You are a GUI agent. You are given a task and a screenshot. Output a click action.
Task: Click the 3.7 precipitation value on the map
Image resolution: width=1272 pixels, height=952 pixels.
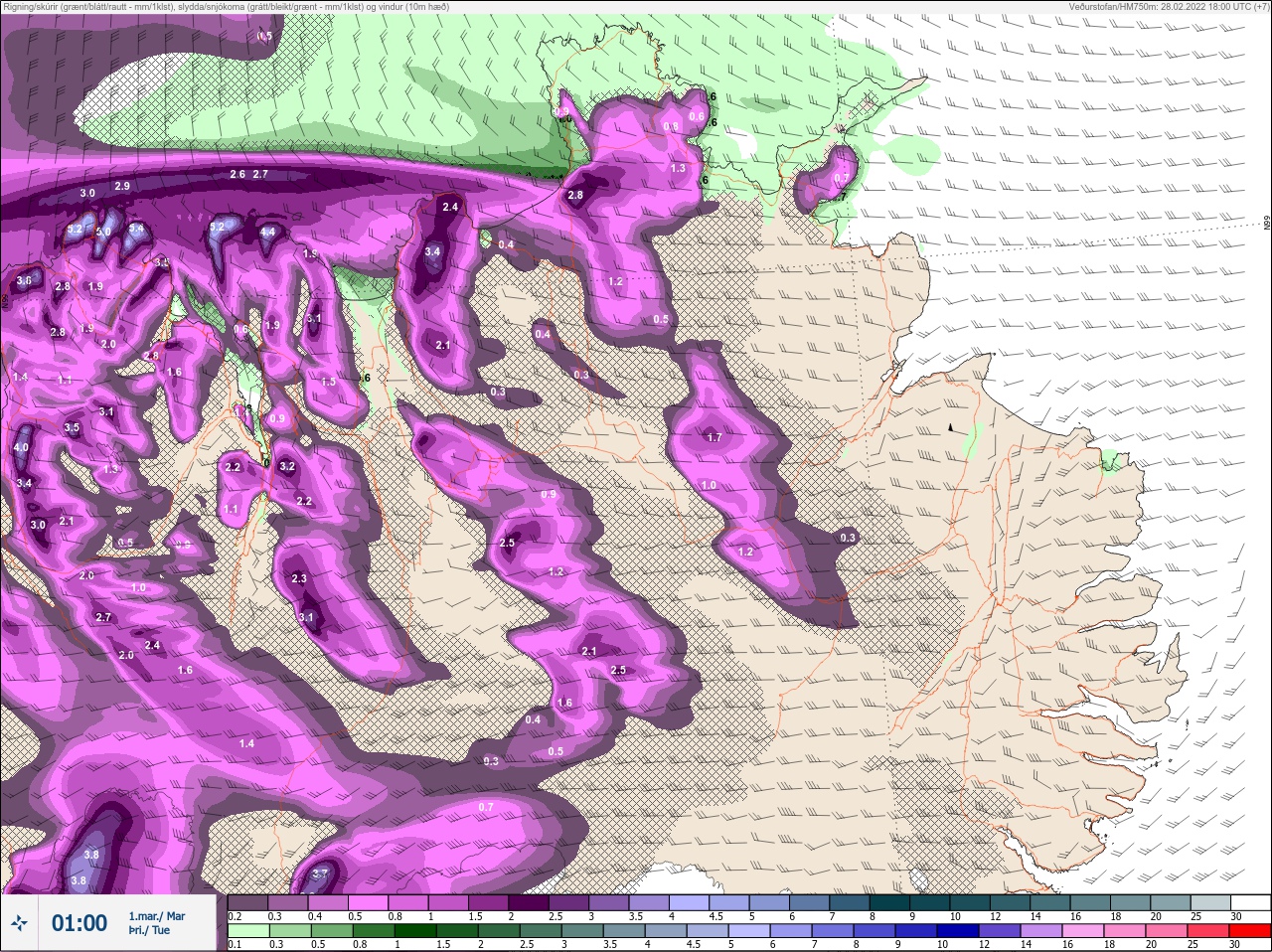[320, 873]
